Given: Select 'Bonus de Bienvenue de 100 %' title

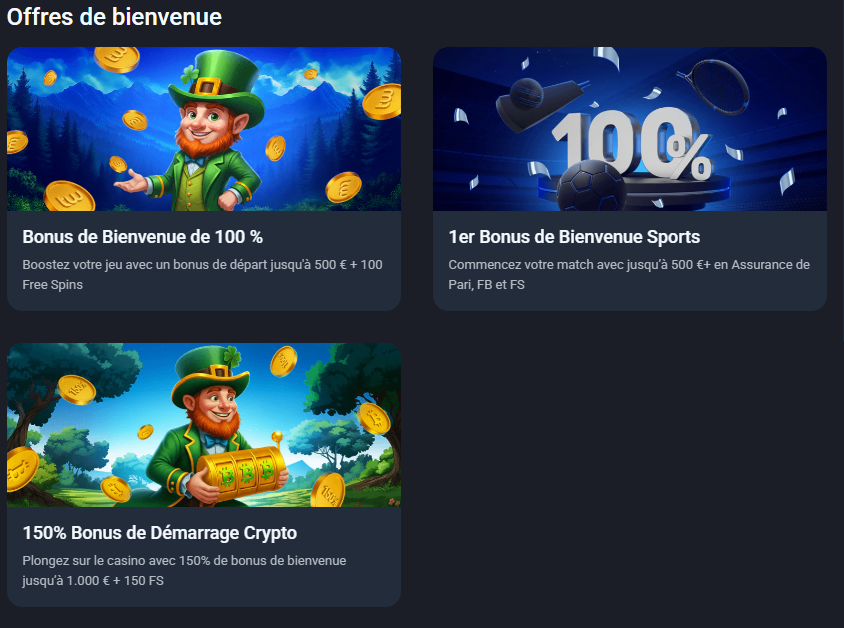Looking at the screenshot, I should coord(143,237).
